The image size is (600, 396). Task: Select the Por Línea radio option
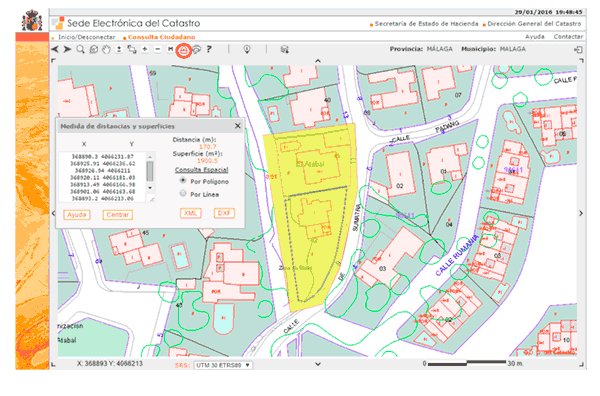[x=183, y=194]
